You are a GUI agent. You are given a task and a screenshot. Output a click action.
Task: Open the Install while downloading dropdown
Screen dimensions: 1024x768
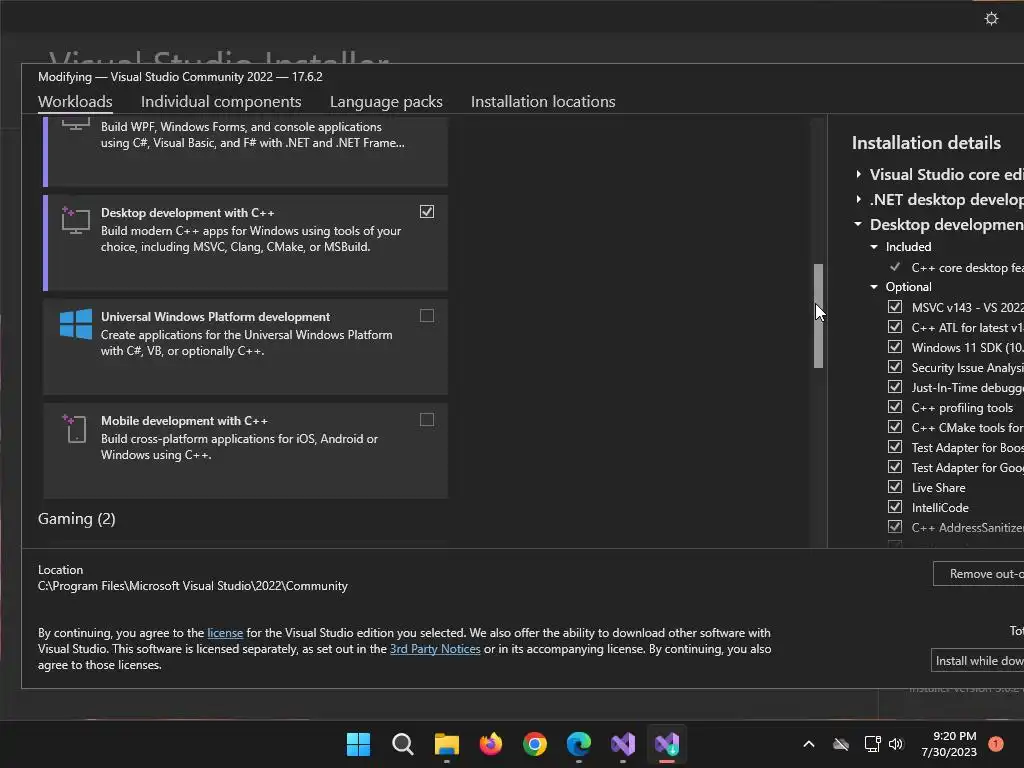click(978, 661)
